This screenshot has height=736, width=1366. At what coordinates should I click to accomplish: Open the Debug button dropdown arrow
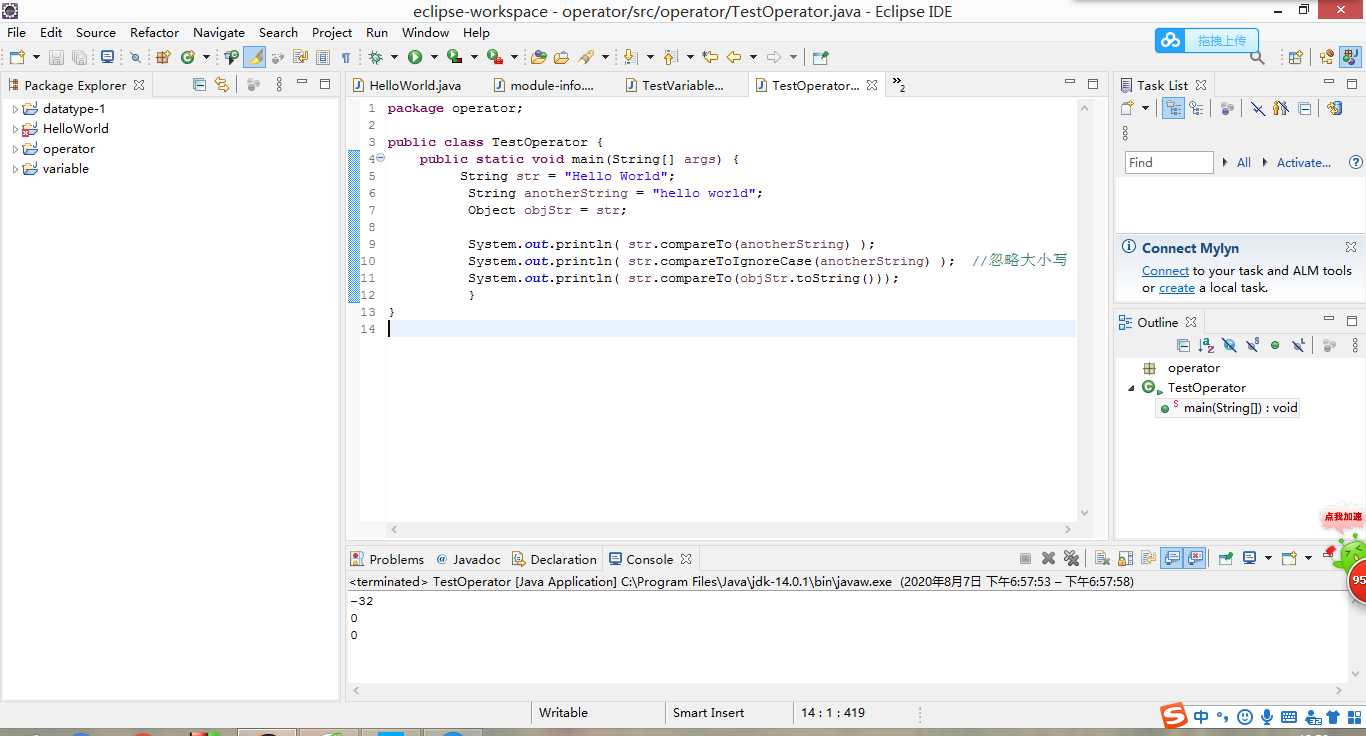[x=394, y=57]
